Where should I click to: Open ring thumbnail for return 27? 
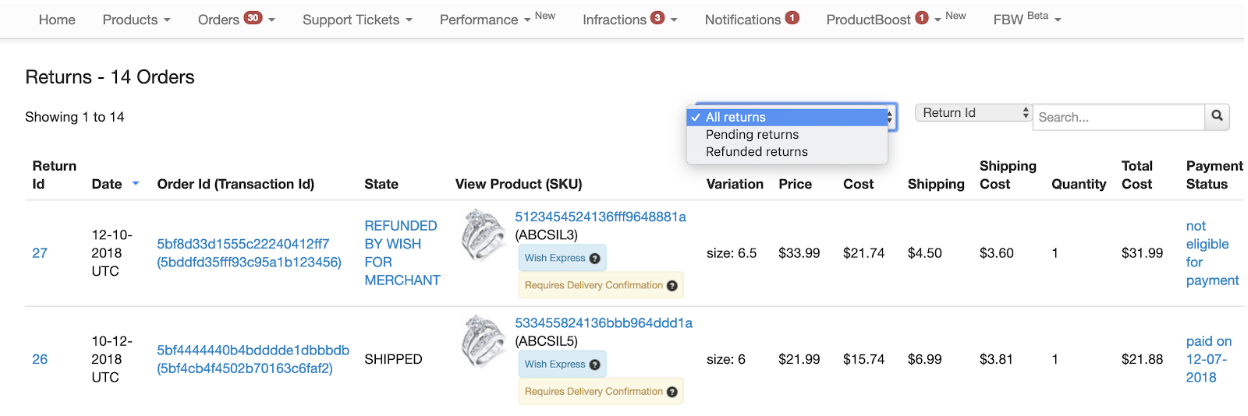(483, 235)
